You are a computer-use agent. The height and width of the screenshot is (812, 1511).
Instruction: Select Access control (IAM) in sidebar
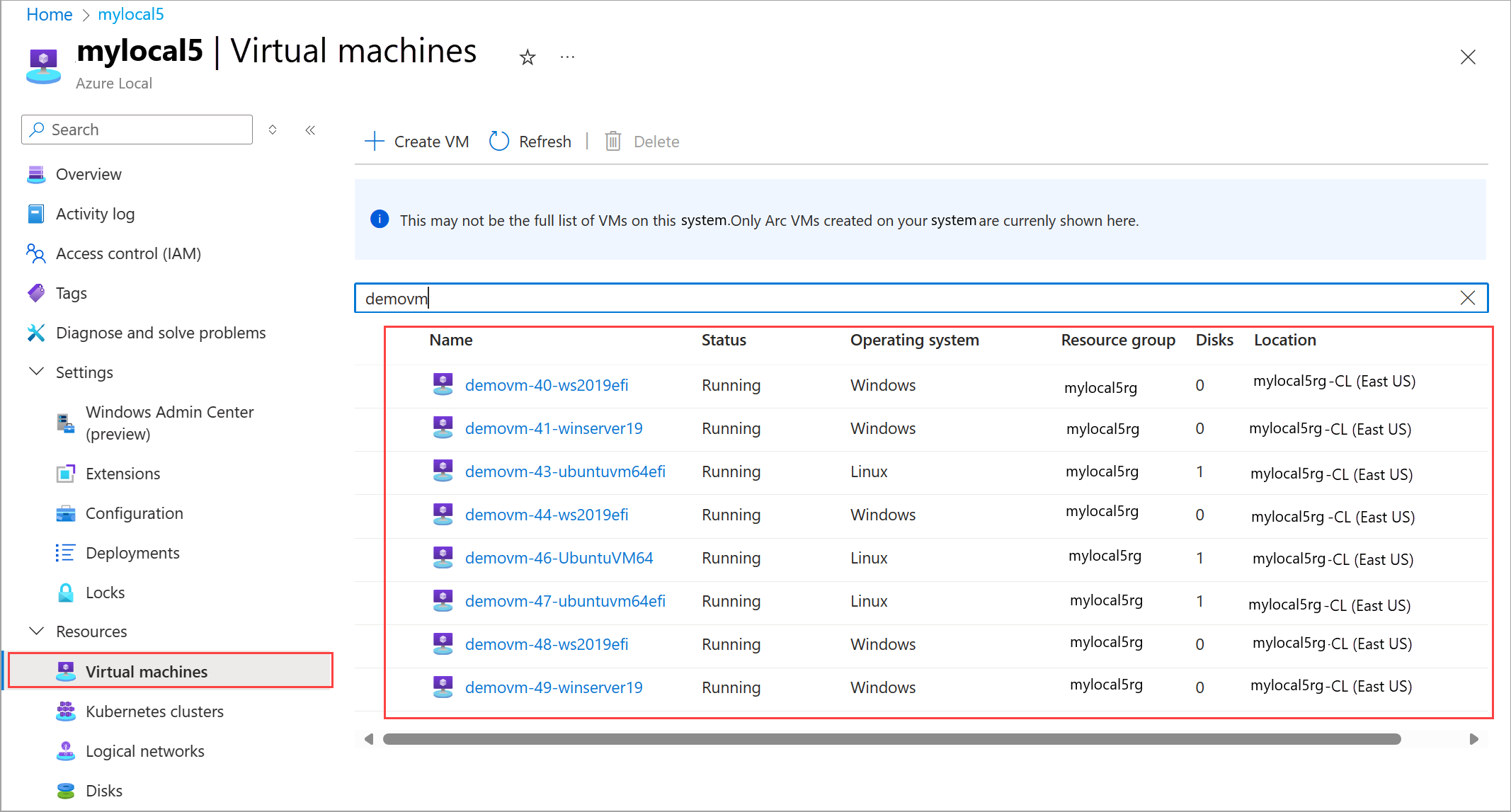[x=128, y=253]
